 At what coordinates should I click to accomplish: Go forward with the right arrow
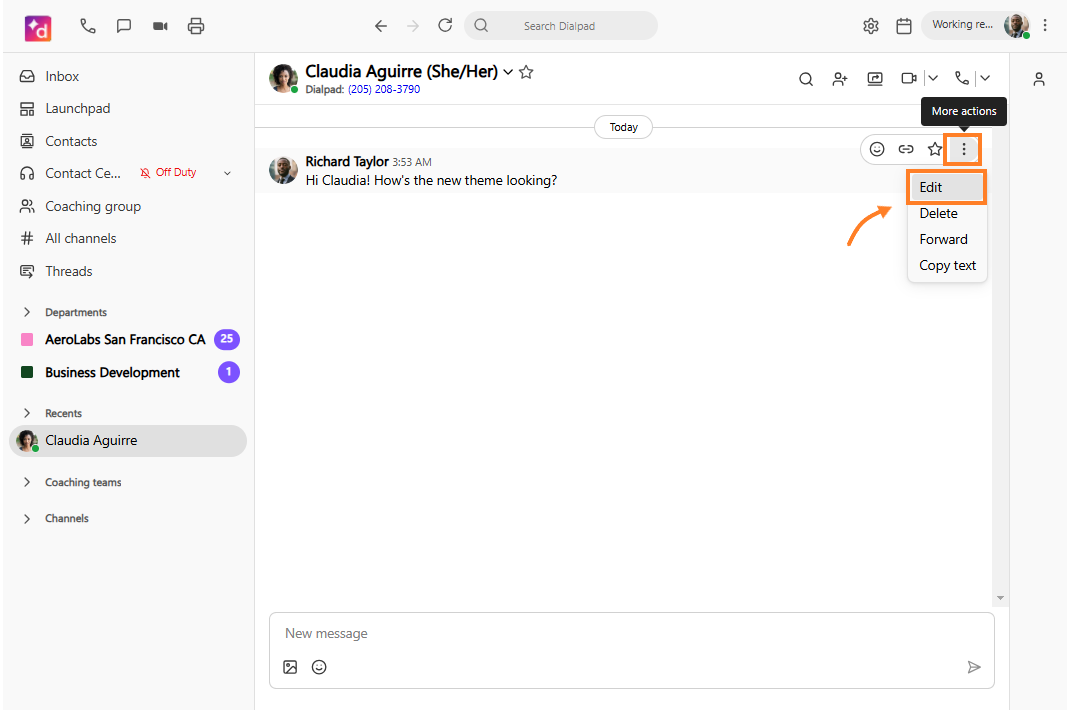click(413, 26)
